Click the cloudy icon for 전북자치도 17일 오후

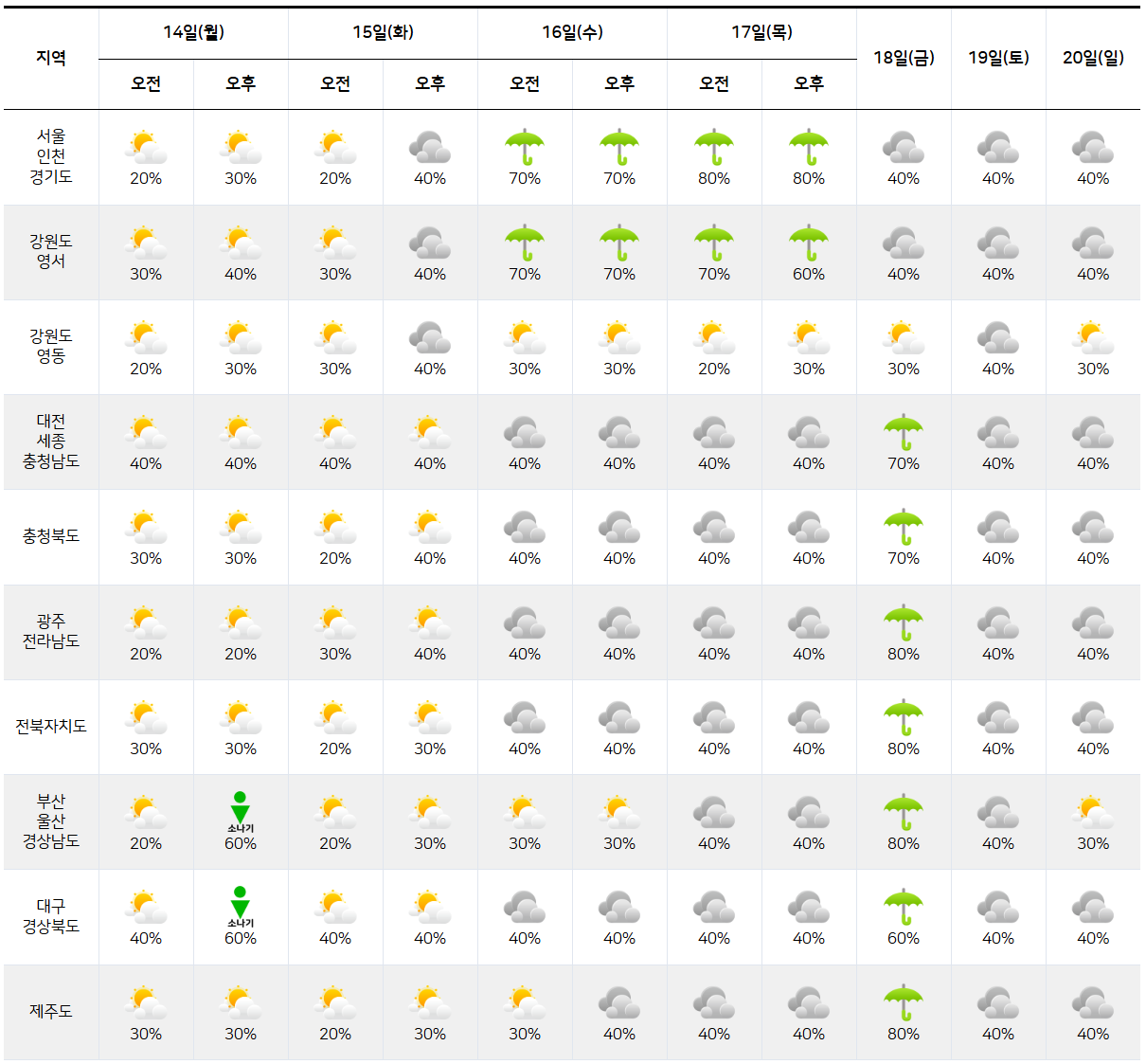809,718
